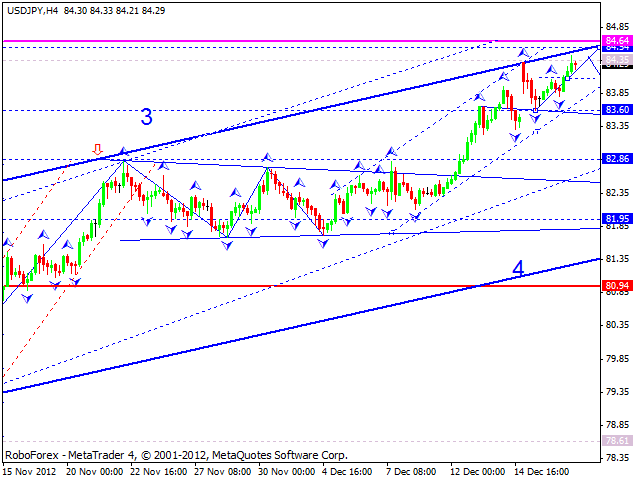Image resolution: width=640 pixels, height=480 pixels.
Task: Select the red horizontal support line
Action: click(300, 286)
